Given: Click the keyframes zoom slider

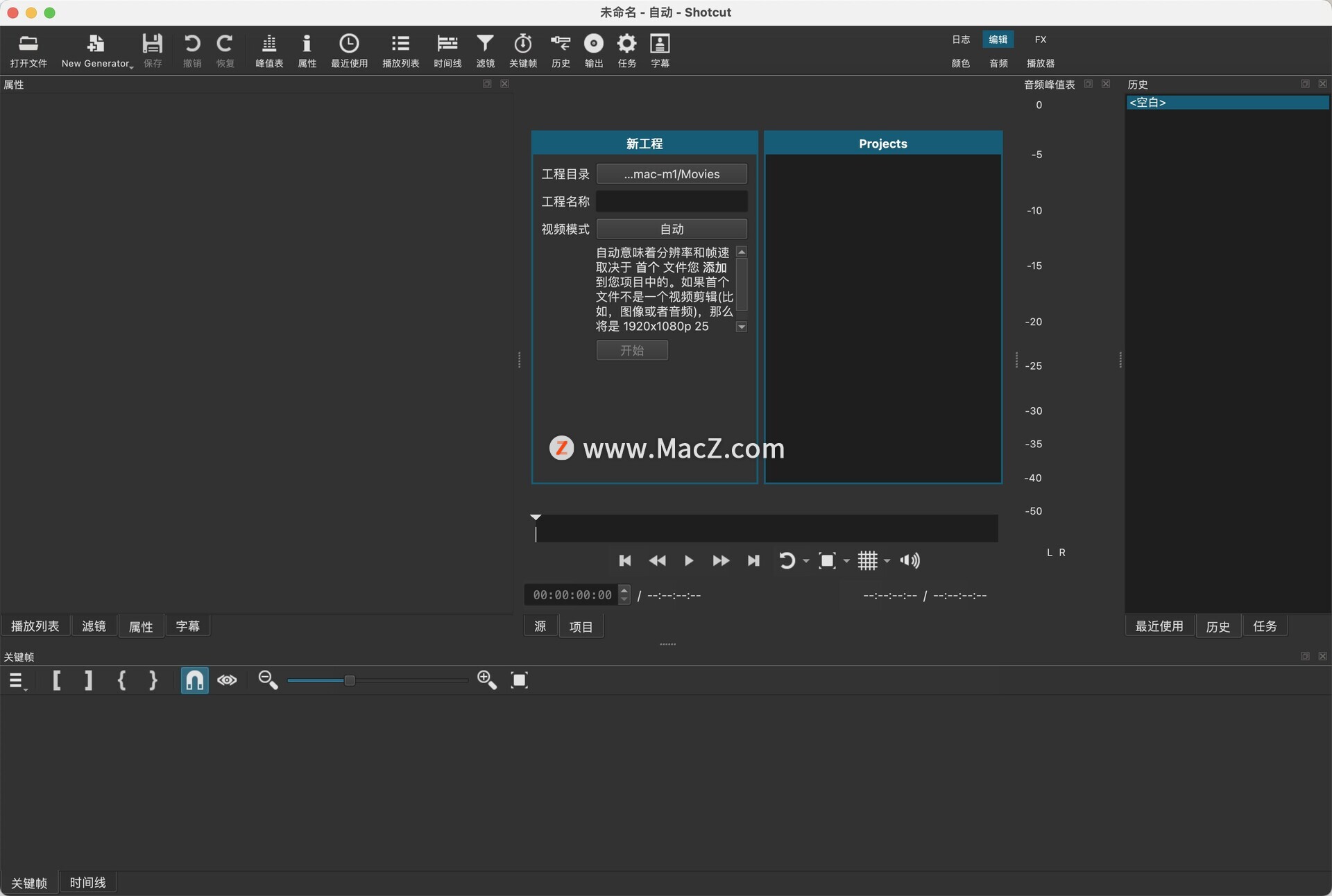Looking at the screenshot, I should click(x=377, y=680).
